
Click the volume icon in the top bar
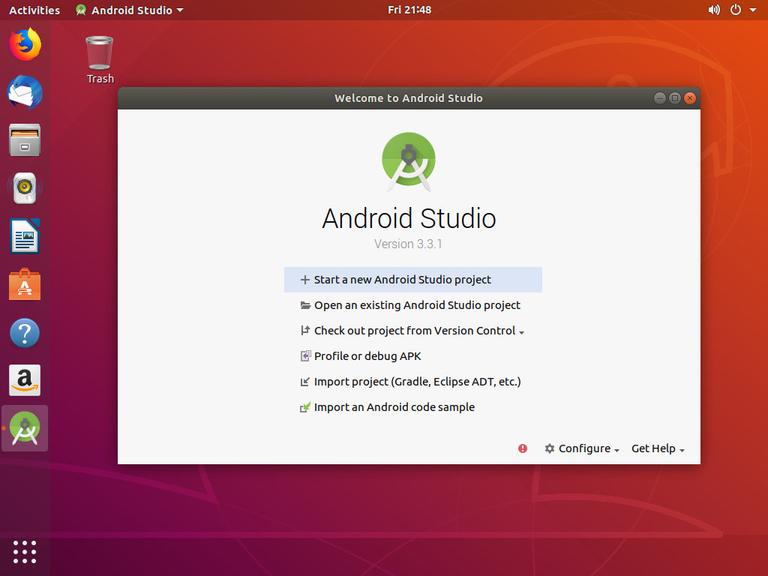click(714, 10)
